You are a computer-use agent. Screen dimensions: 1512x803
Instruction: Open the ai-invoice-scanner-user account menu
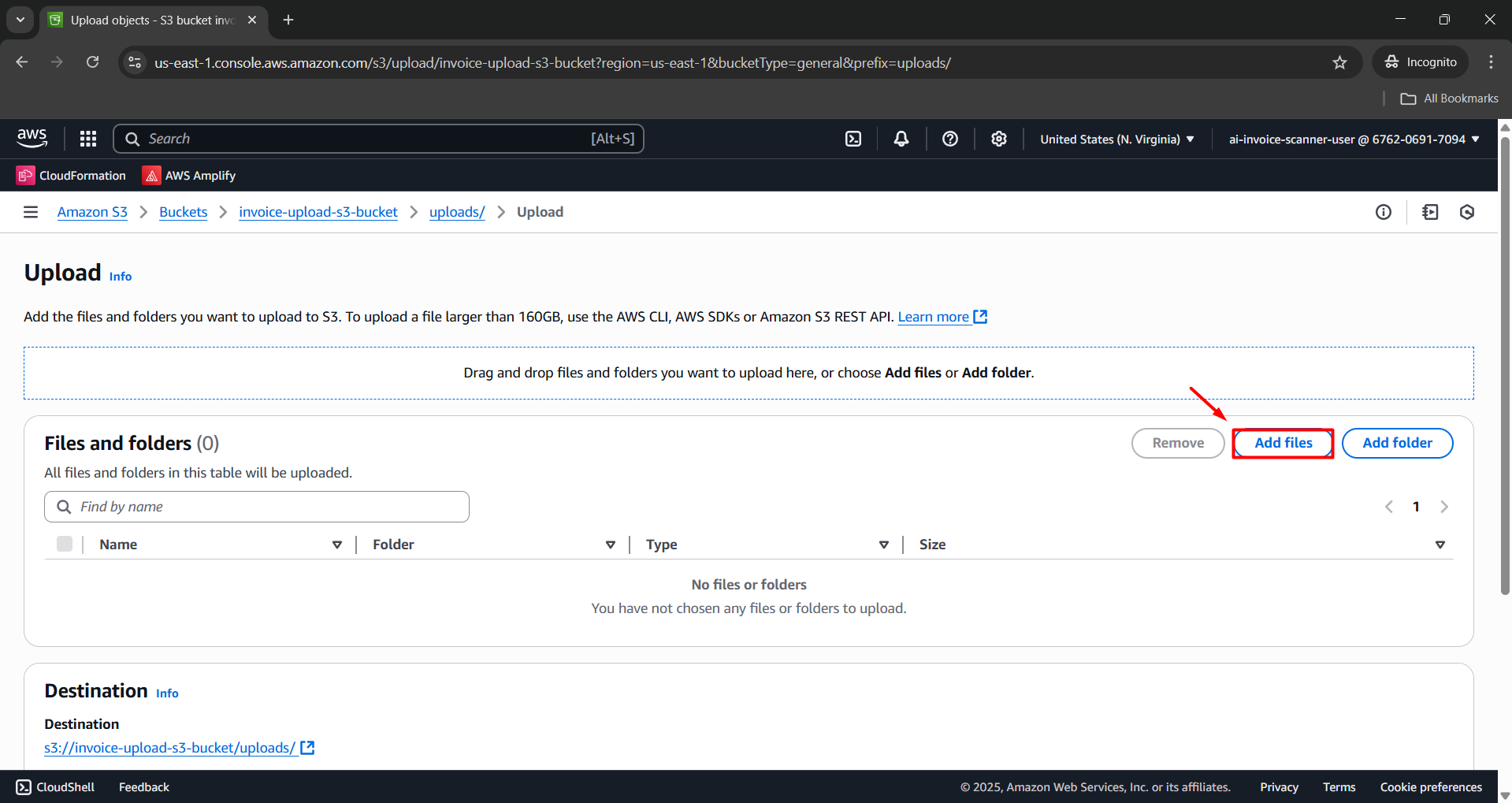pyautogui.click(x=1352, y=139)
